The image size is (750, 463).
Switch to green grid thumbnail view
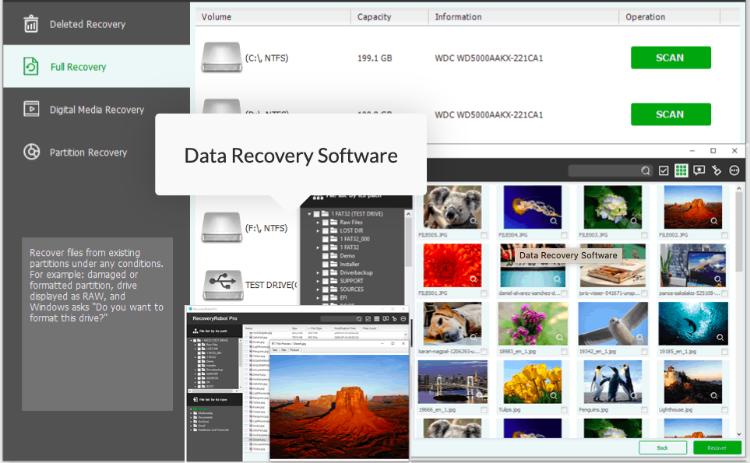tap(681, 171)
